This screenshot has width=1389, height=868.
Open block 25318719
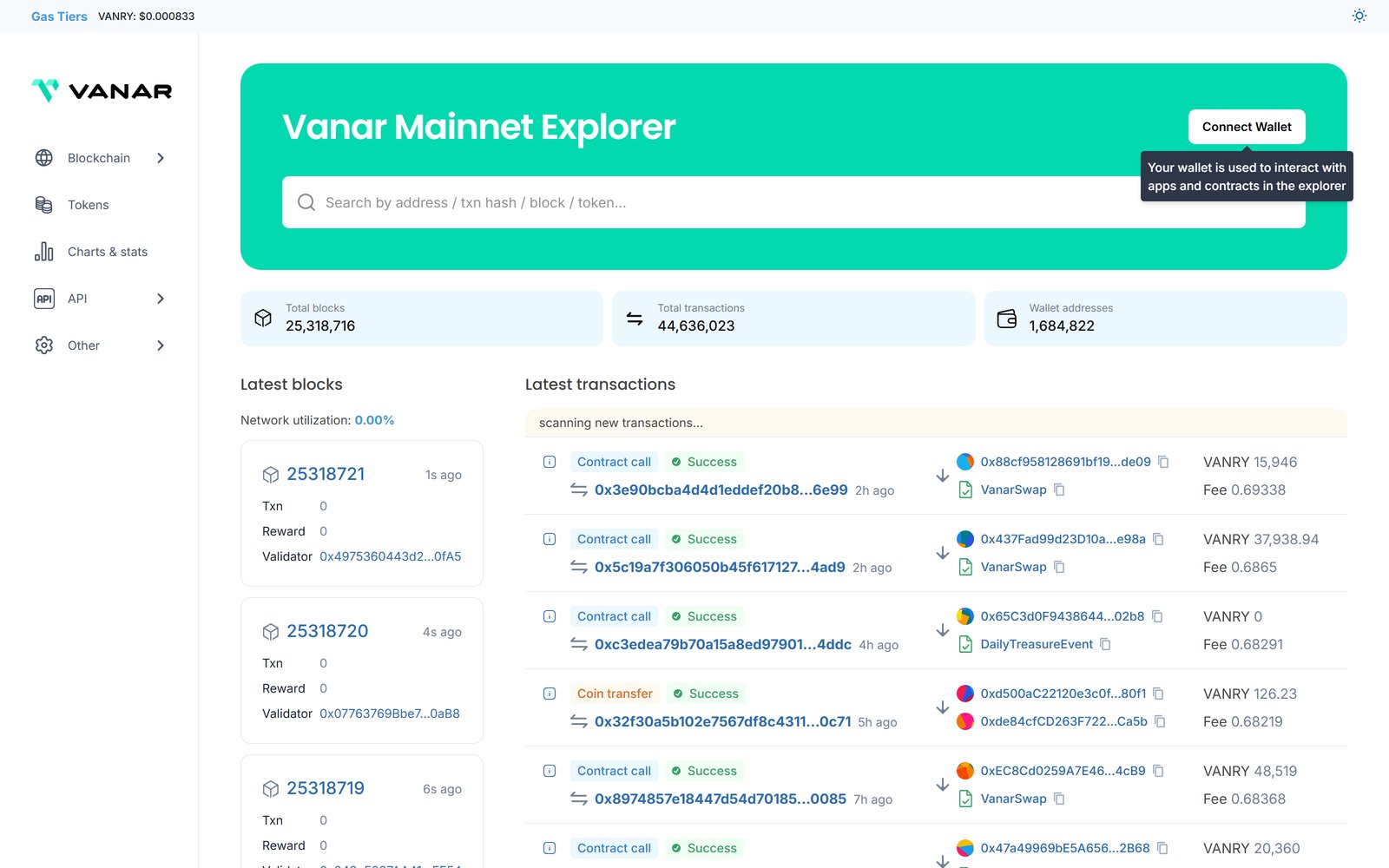[326, 788]
